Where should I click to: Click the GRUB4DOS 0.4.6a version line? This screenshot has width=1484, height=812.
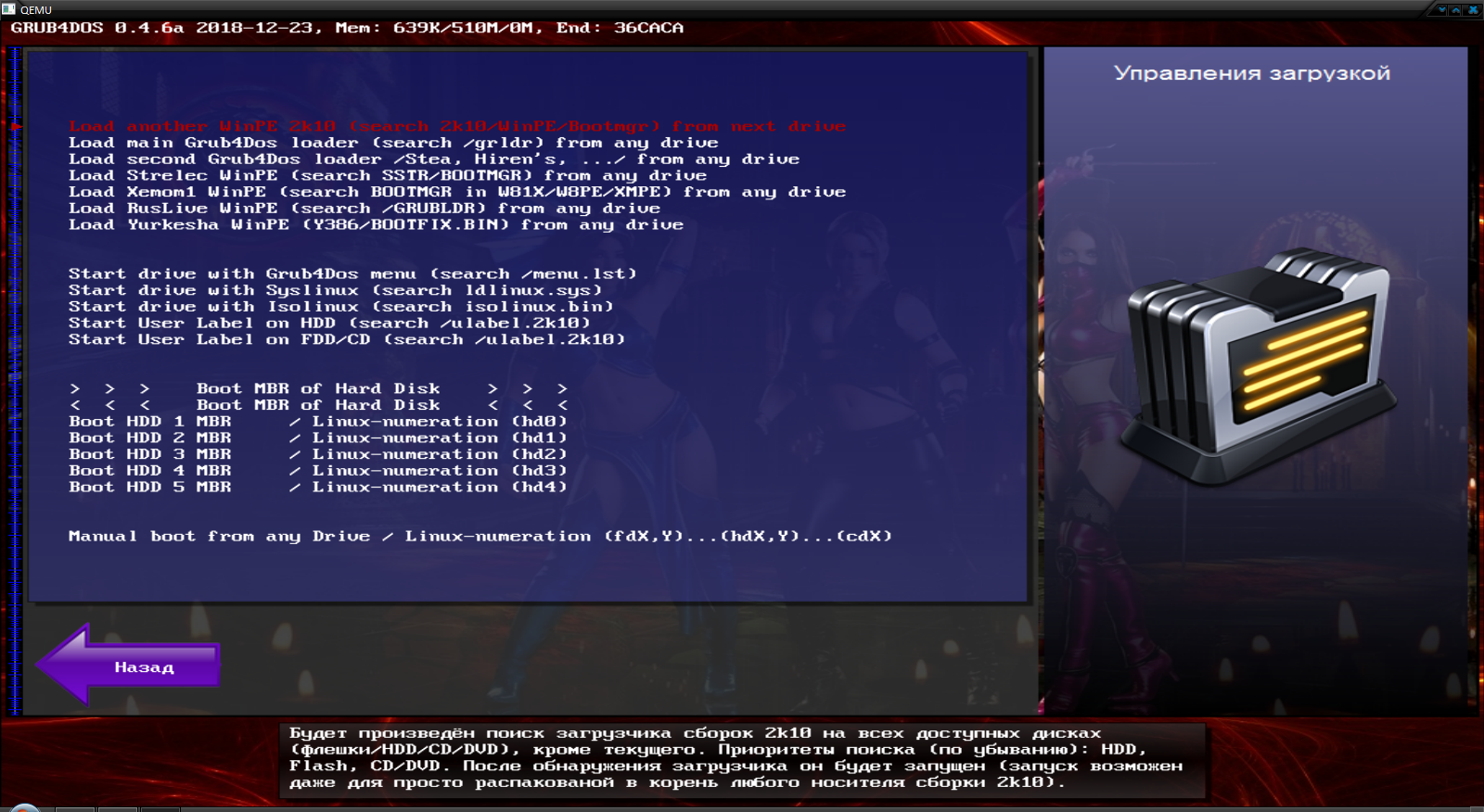347,28
